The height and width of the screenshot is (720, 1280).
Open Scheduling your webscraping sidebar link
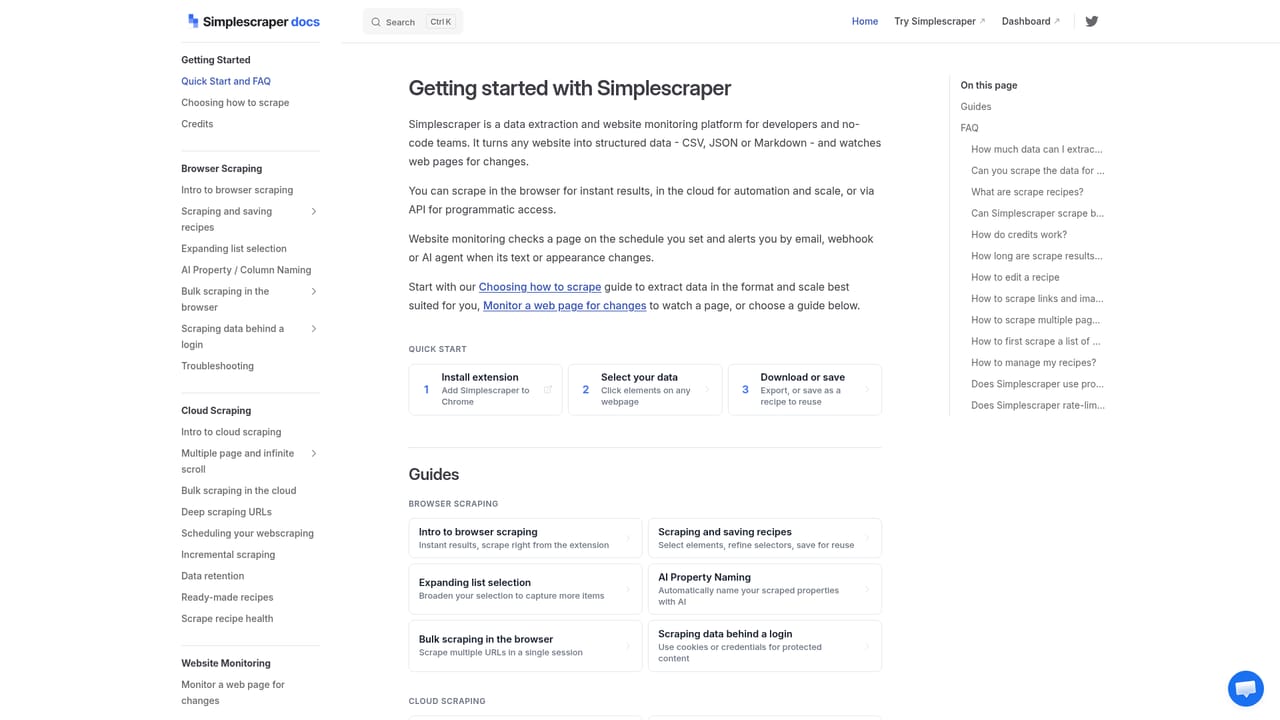(x=247, y=533)
